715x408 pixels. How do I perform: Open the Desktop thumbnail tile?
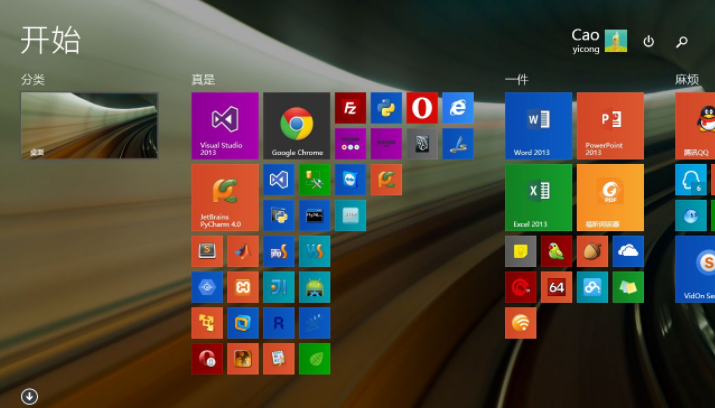click(x=89, y=126)
